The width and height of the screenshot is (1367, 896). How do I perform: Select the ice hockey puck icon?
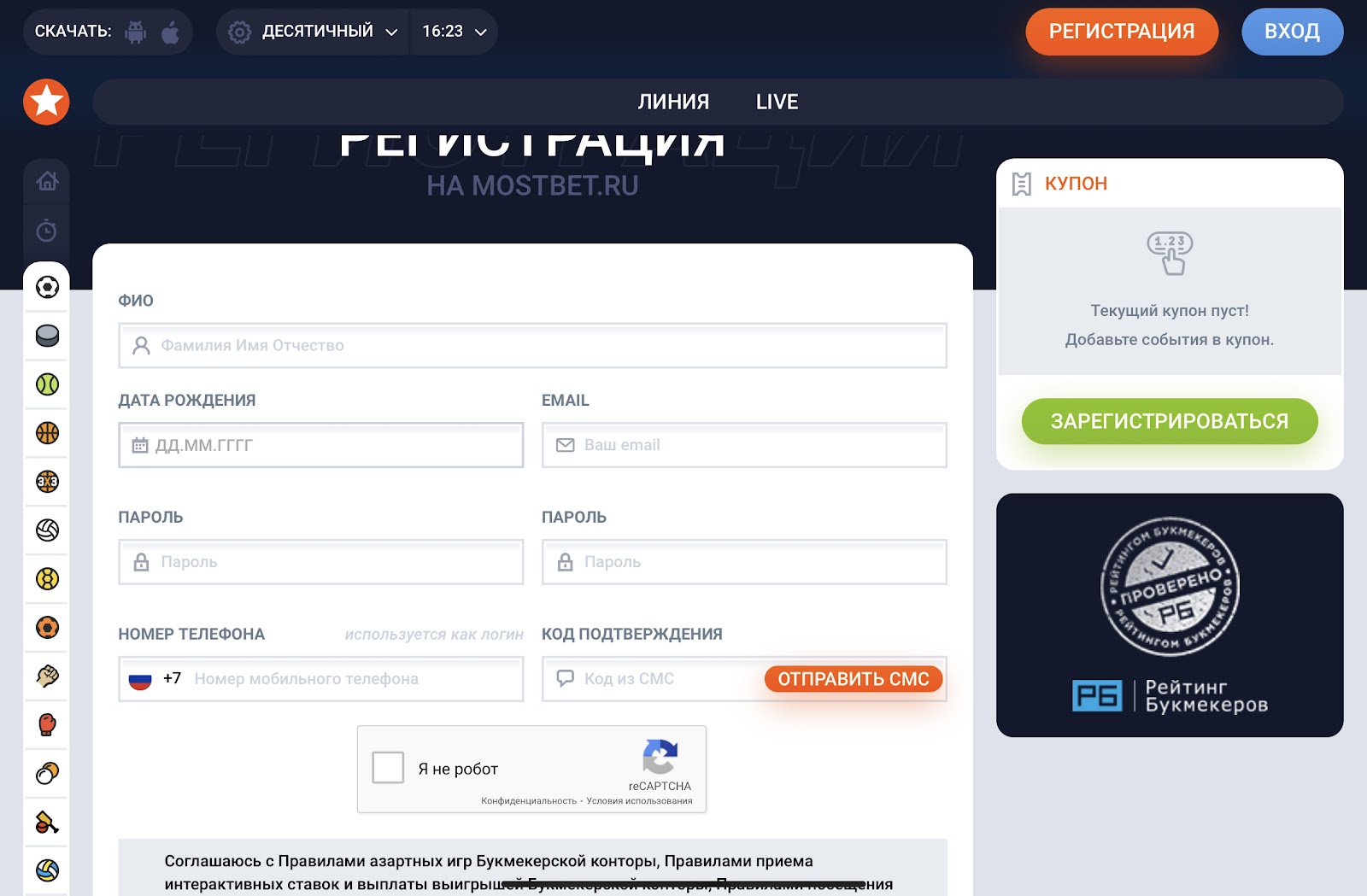click(x=47, y=336)
